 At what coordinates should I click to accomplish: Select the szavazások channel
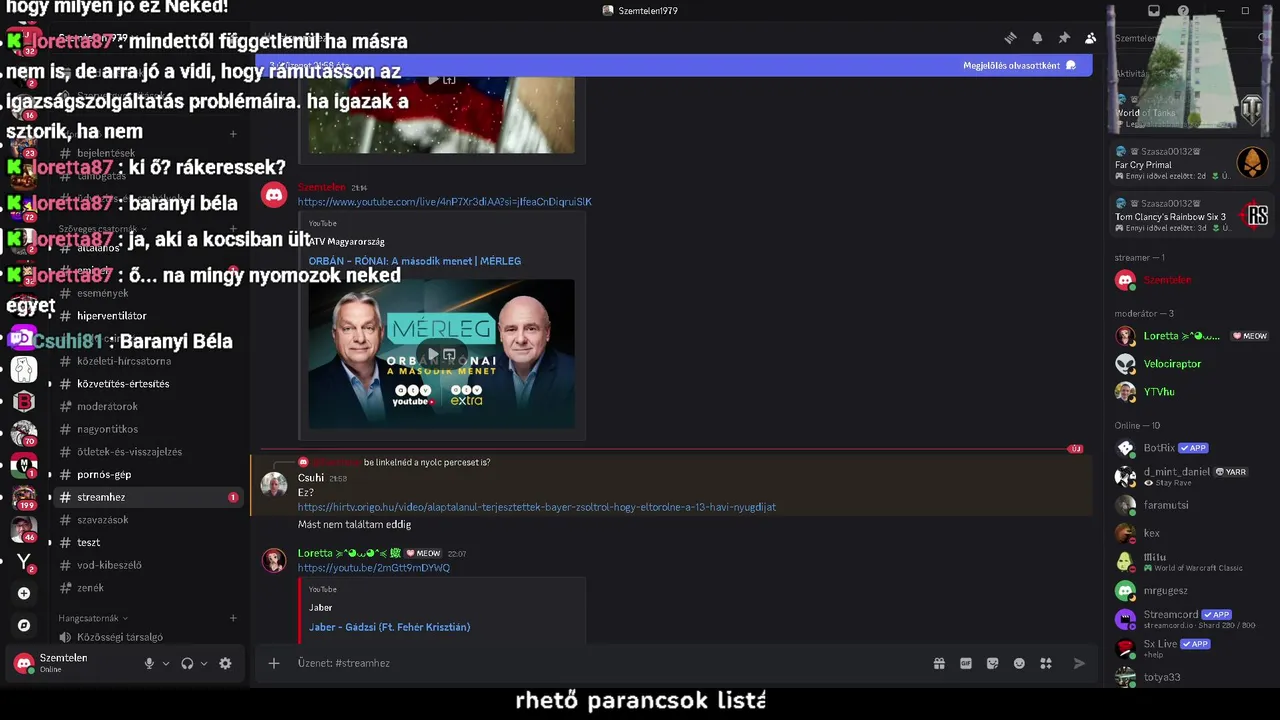click(x=147, y=520)
